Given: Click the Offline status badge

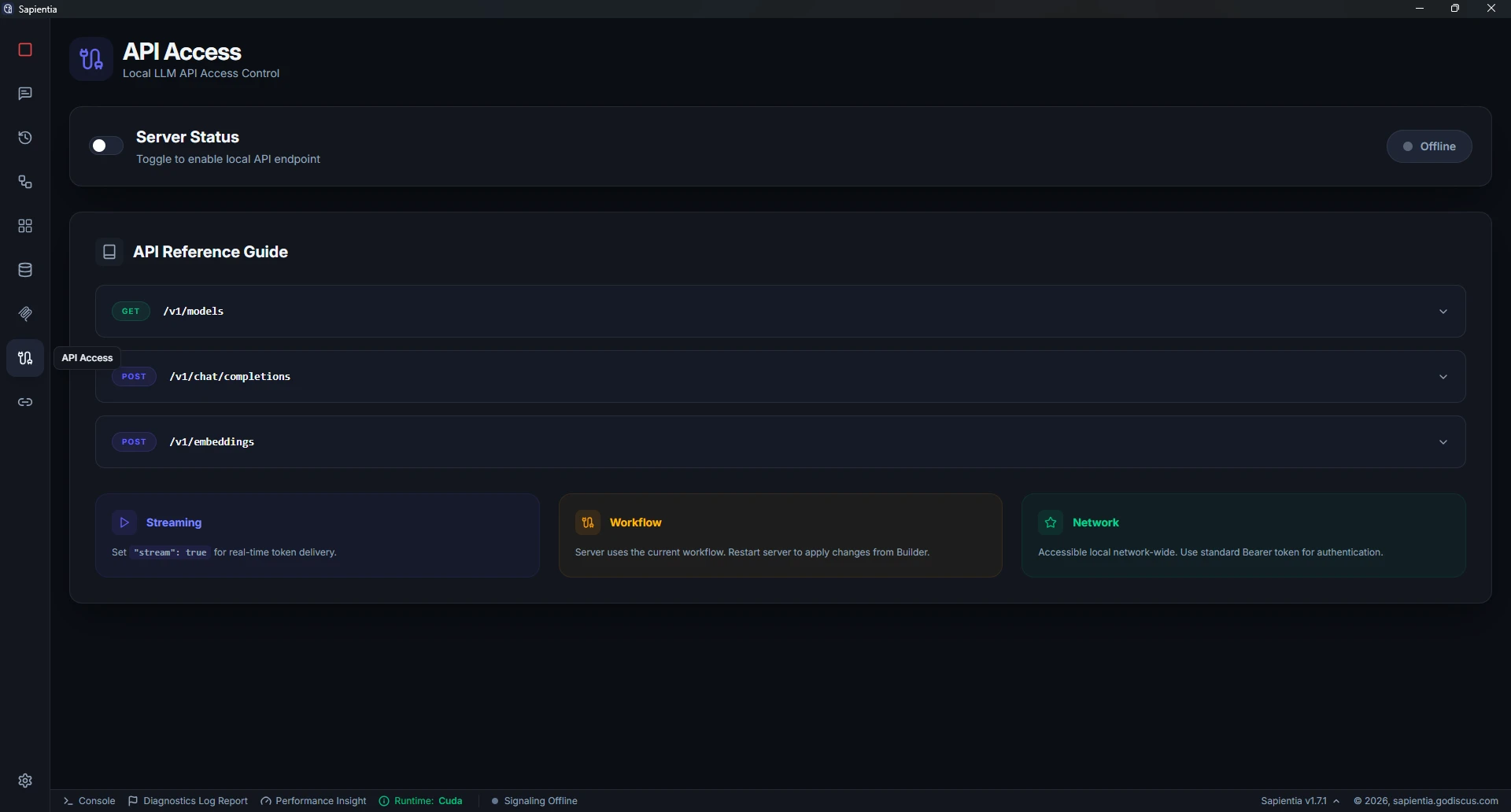Looking at the screenshot, I should (1429, 146).
